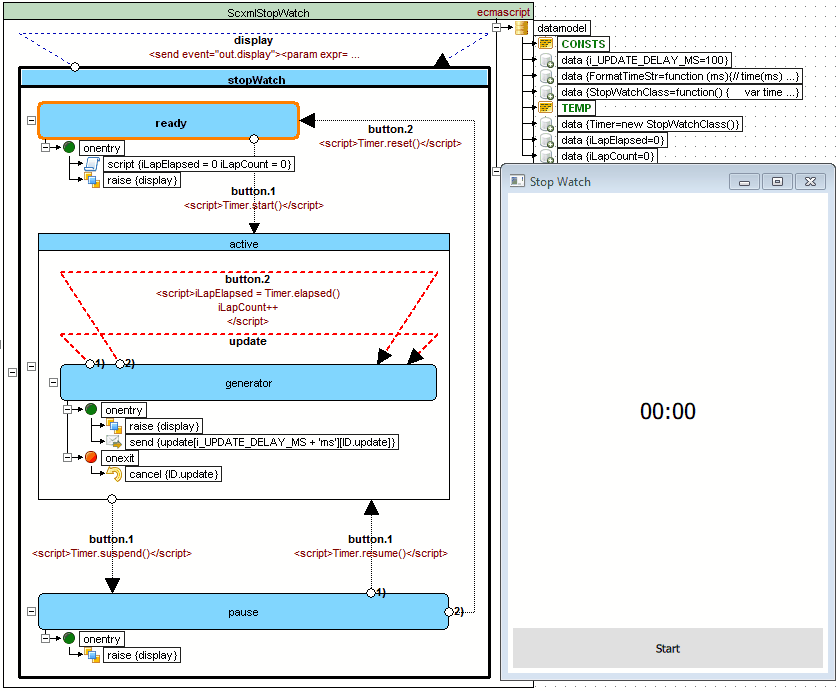This screenshot has height=691, width=840.
Task: Select the iLapCount data item
Action: [x=607, y=156]
